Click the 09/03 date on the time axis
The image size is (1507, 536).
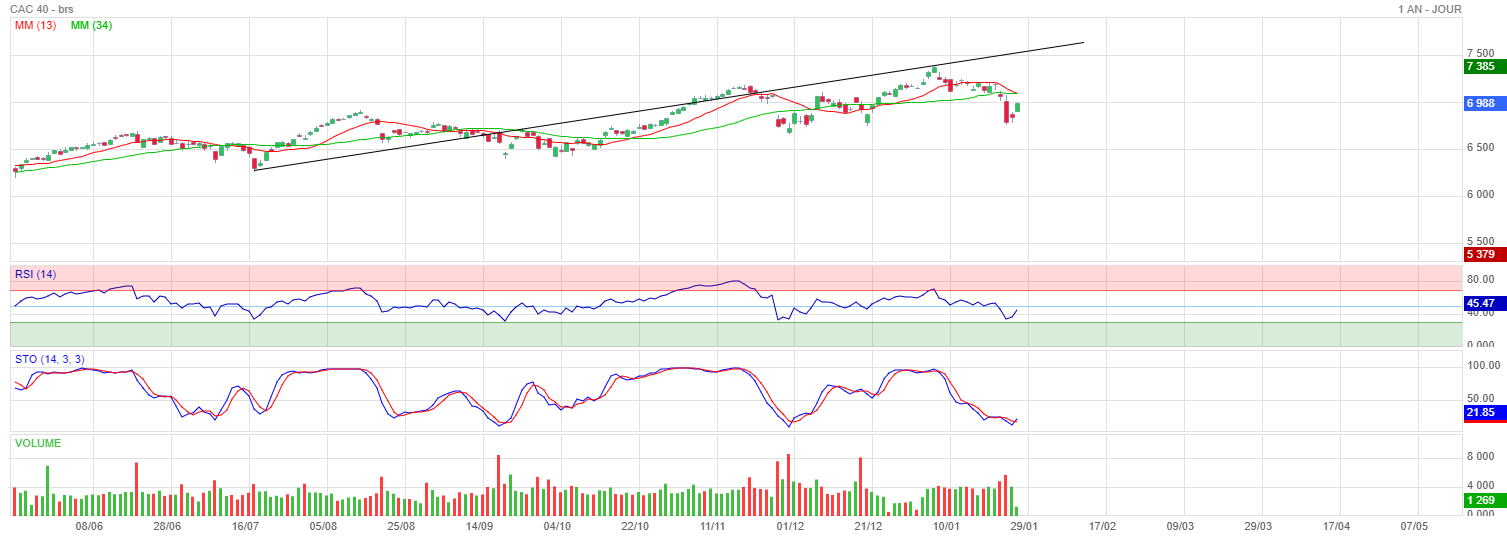pos(1180,526)
